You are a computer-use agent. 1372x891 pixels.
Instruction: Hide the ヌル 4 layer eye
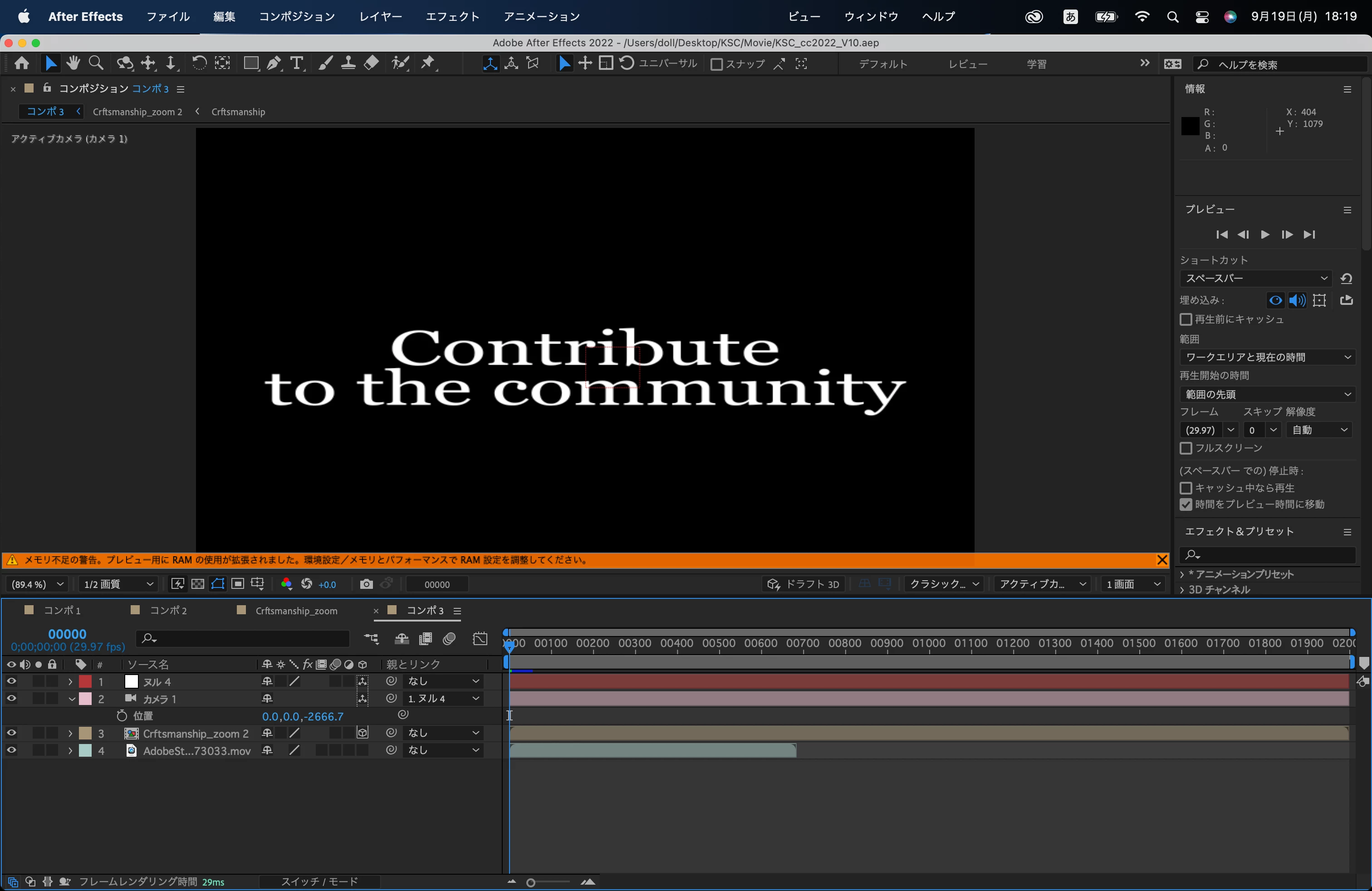click(11, 681)
